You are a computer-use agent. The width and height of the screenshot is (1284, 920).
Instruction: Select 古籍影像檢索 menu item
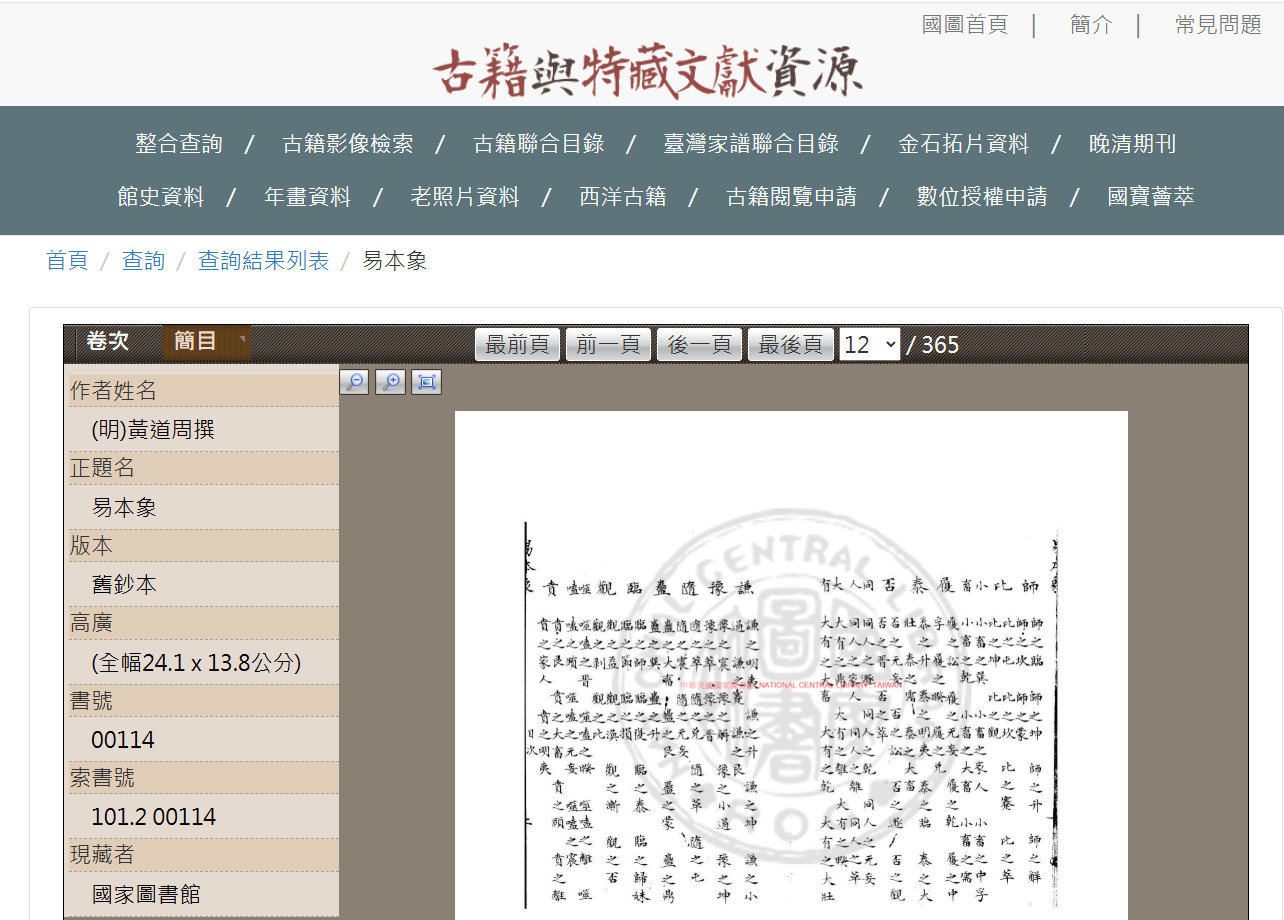coord(348,144)
